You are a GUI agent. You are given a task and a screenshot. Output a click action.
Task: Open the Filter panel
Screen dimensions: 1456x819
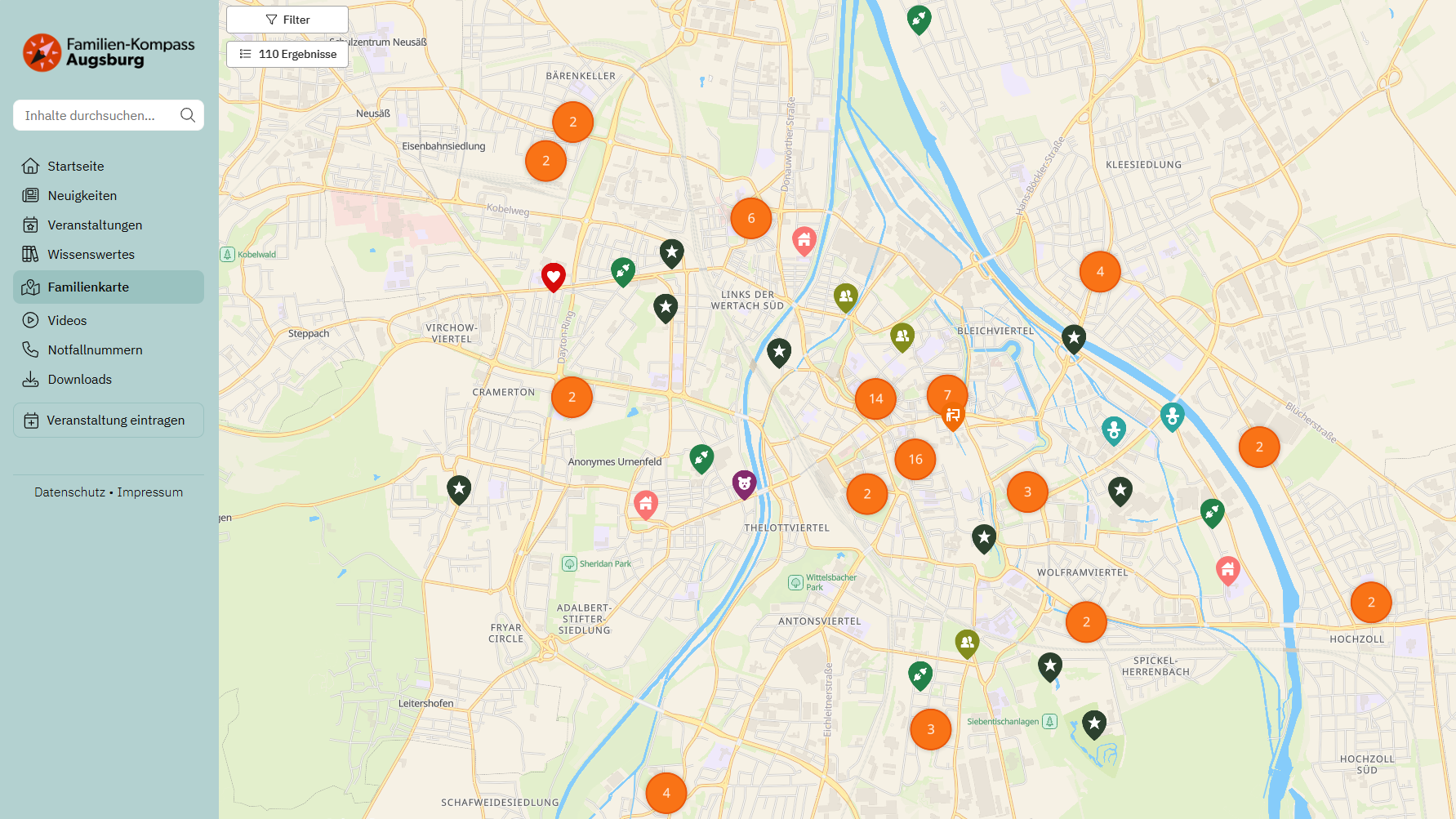click(287, 19)
